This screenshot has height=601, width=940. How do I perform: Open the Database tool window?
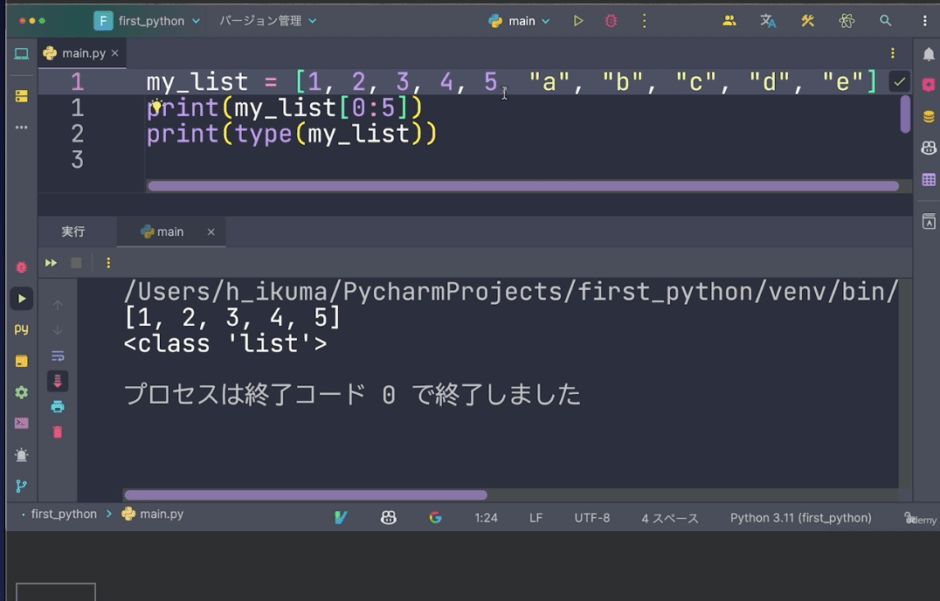929,117
